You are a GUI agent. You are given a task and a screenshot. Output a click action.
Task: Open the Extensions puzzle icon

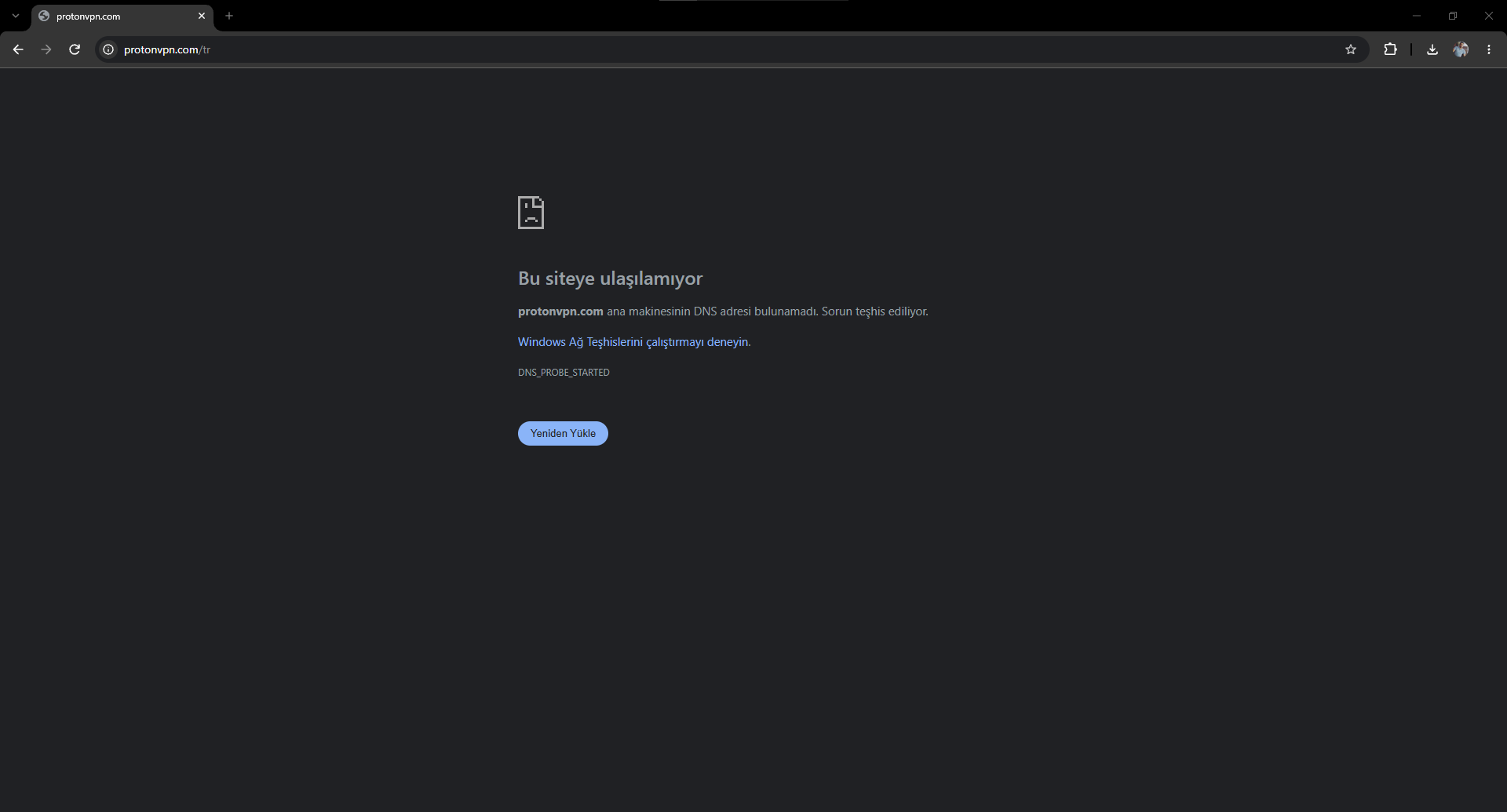[x=1390, y=49]
